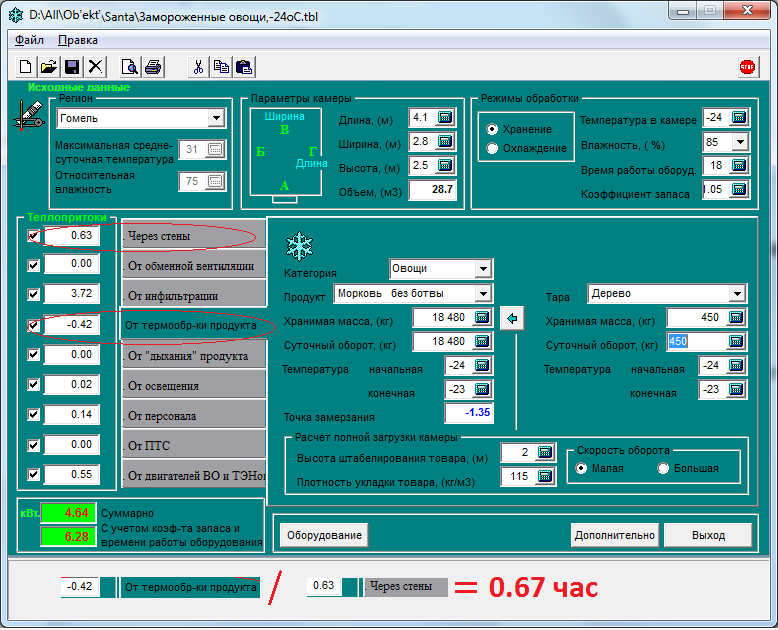The height and width of the screenshot is (630, 778).
Task: Switch to От "дыхания" продукта tab
Action: point(194,354)
